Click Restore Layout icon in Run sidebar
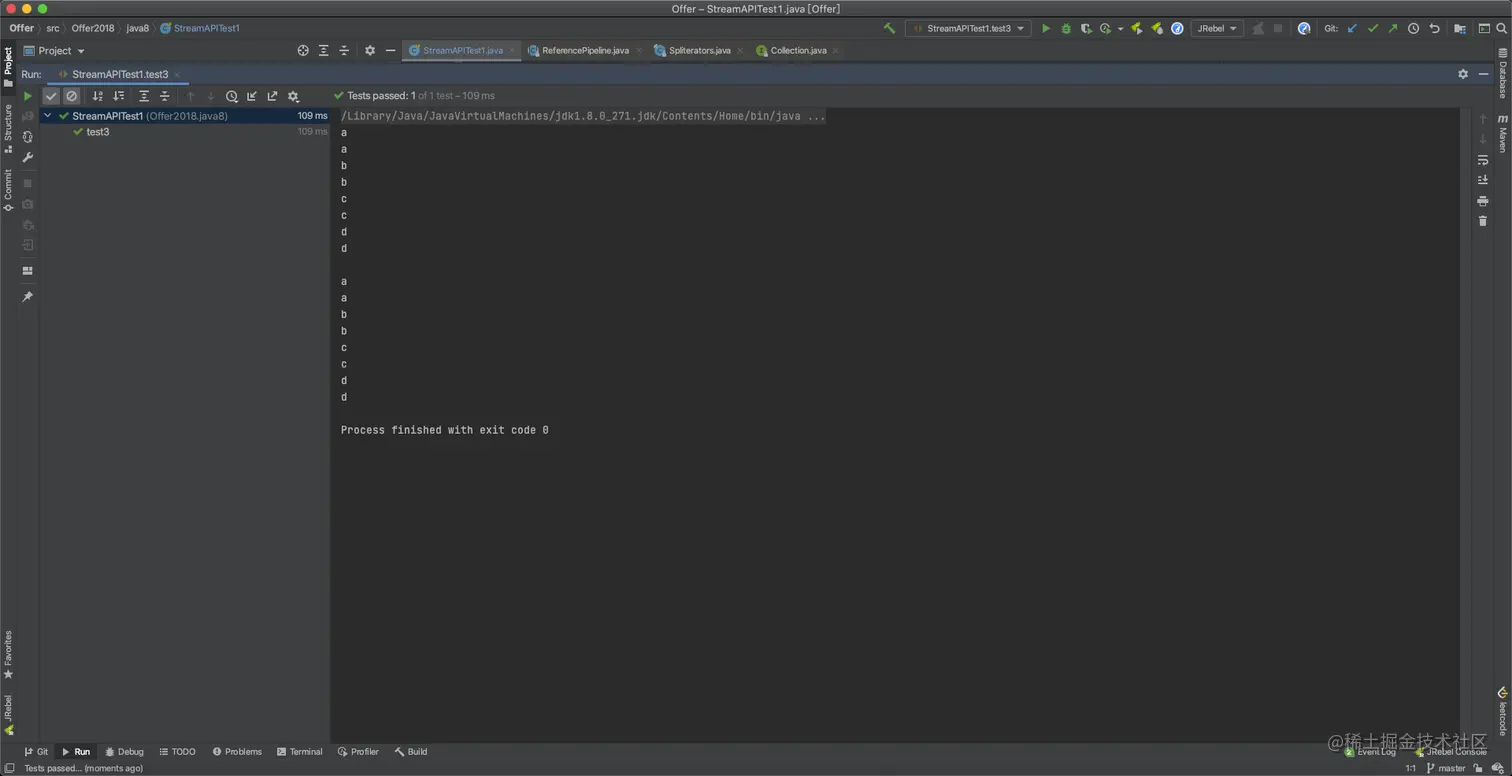 [28, 270]
